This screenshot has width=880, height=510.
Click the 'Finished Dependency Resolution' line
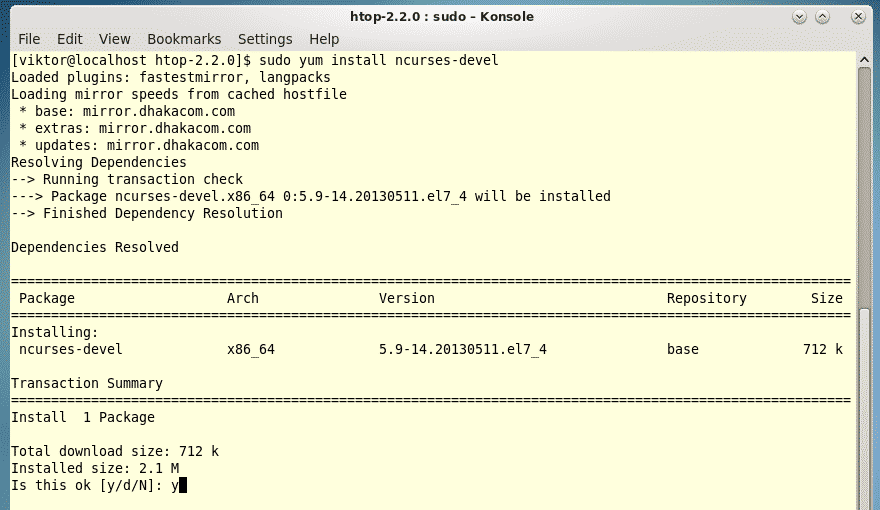(147, 213)
